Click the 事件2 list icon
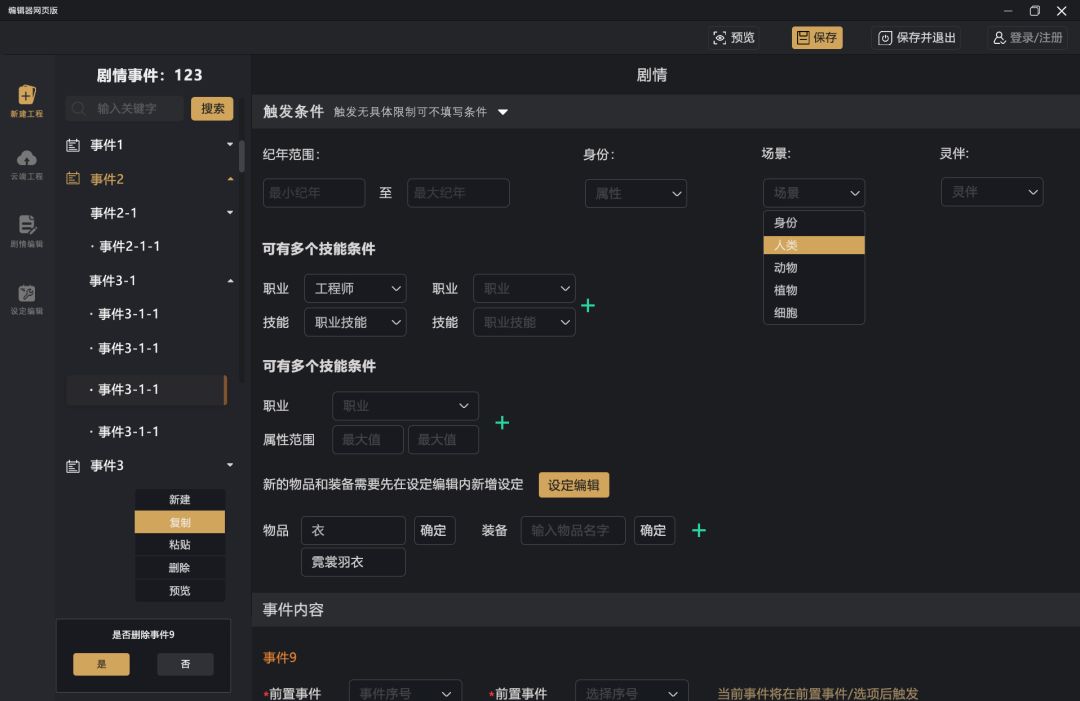 tap(72, 179)
